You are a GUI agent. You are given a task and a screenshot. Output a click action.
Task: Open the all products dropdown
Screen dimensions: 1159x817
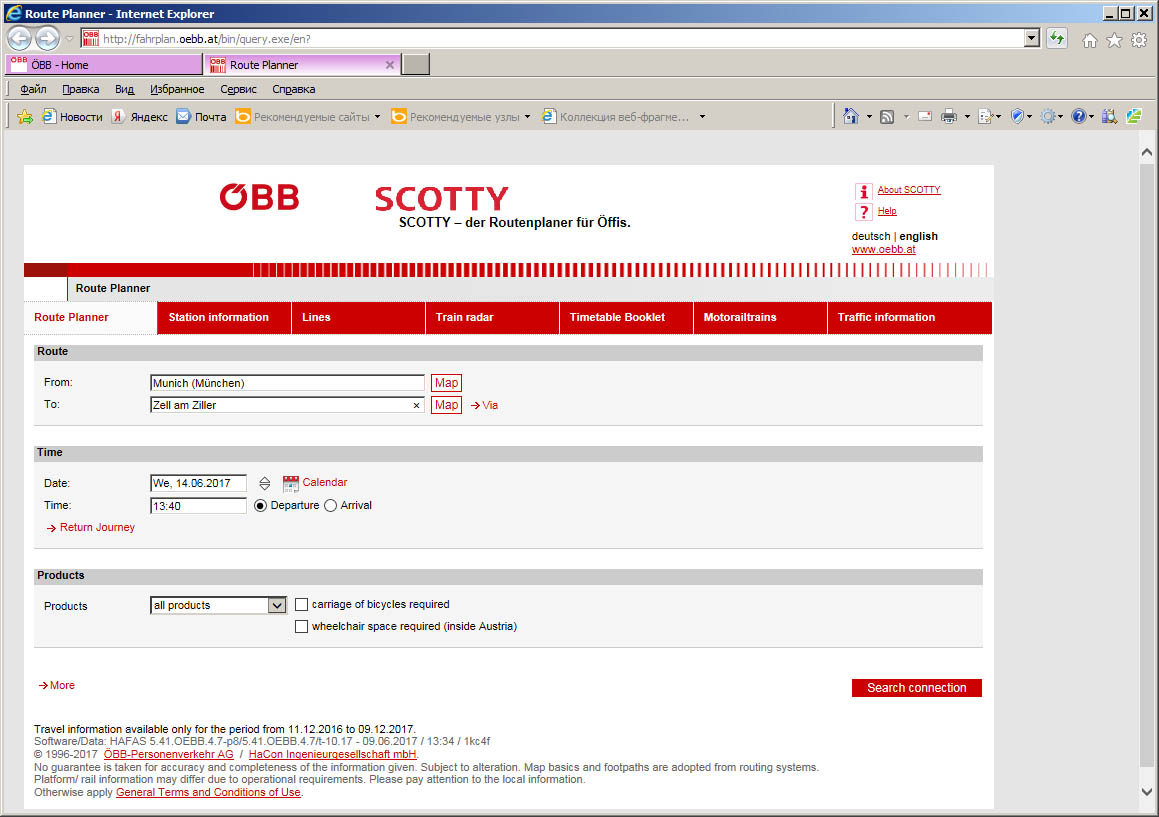point(218,606)
